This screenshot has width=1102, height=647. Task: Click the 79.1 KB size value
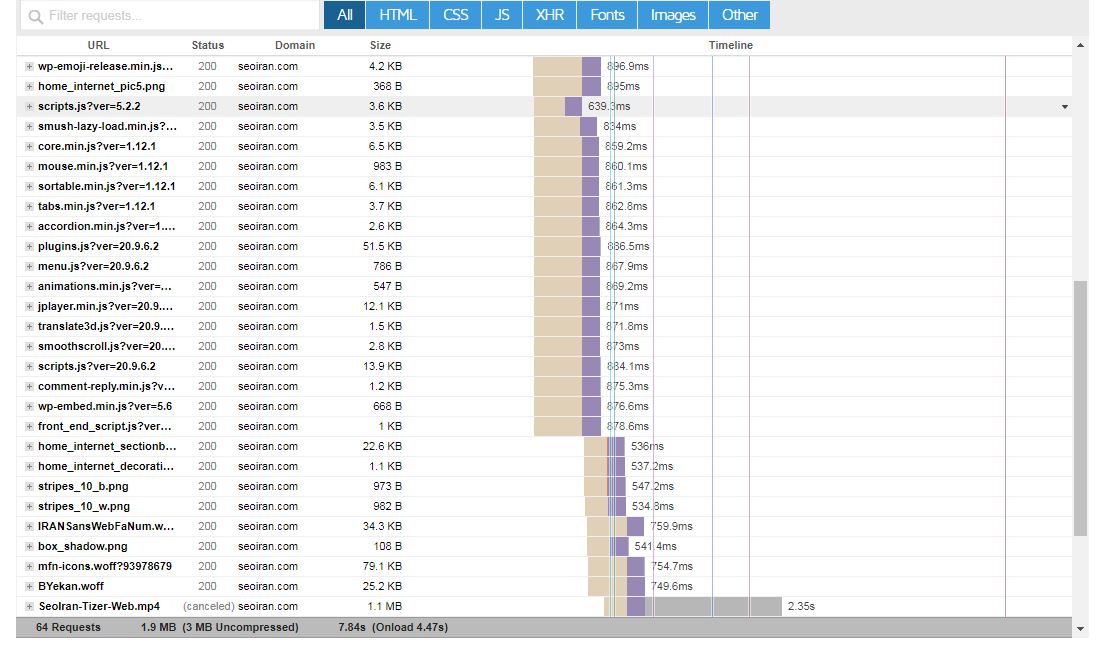(382, 566)
